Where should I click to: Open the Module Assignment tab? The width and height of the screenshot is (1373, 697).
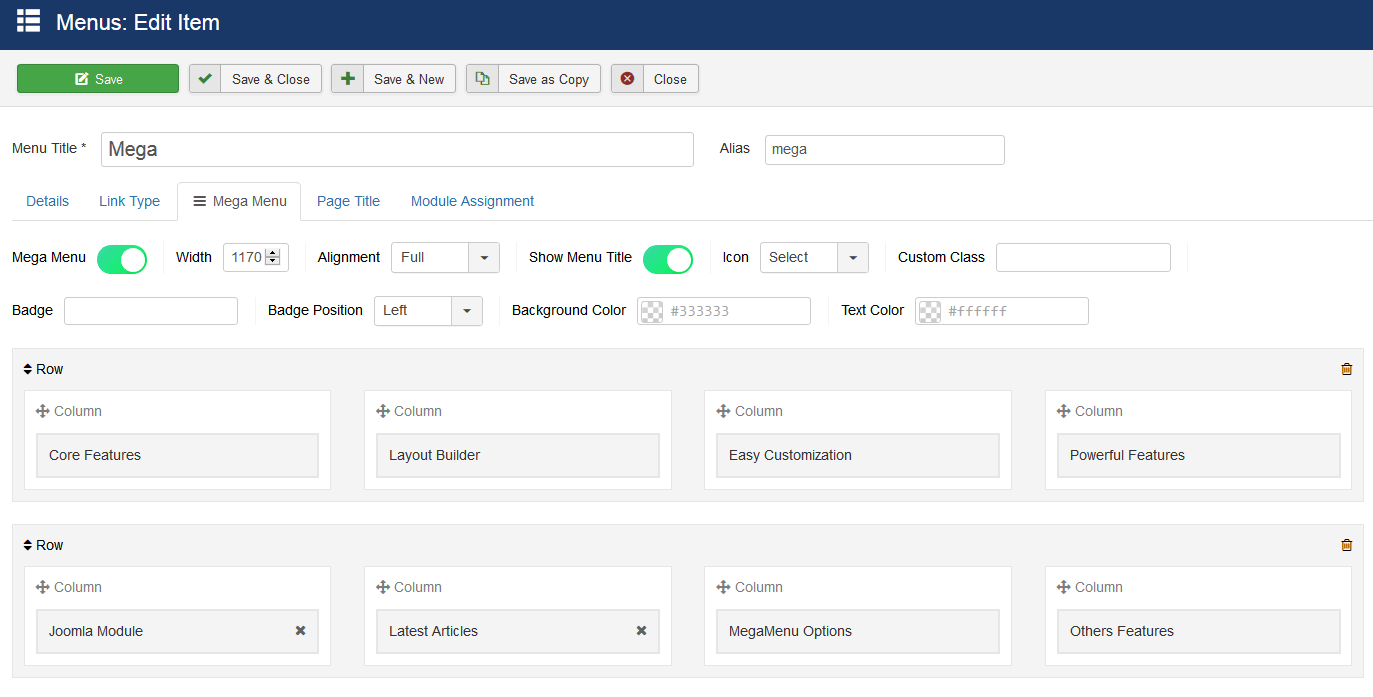[x=472, y=201]
